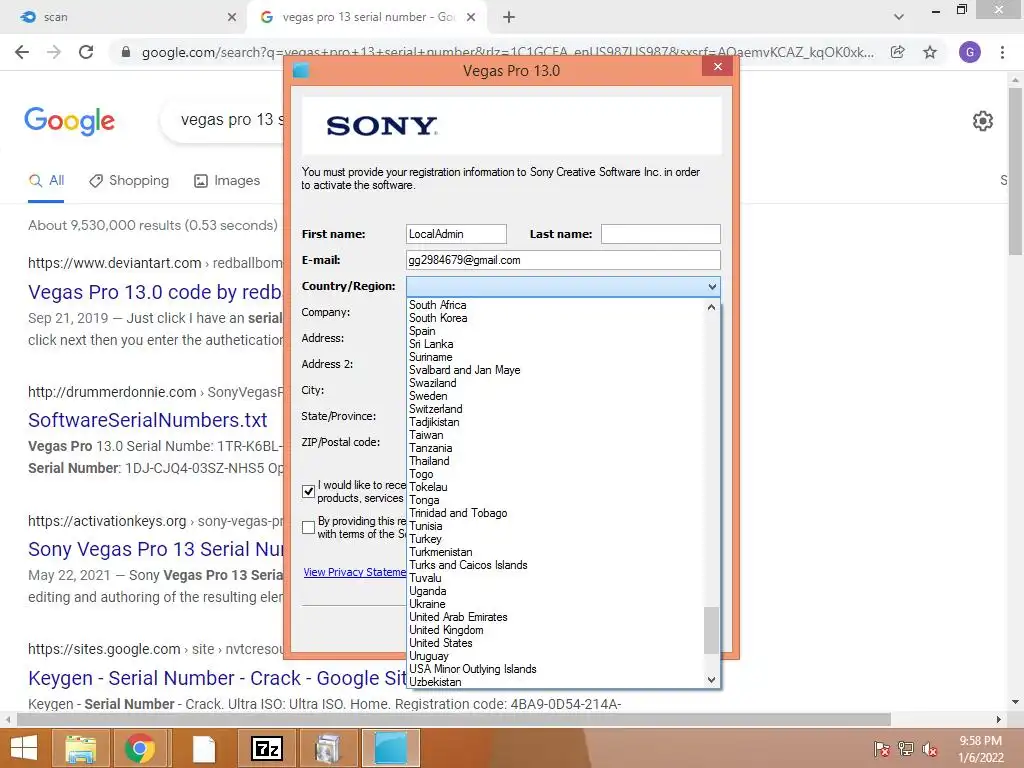Open the installer taskbar icon
Image resolution: width=1024 pixels, height=768 pixels.
328,748
